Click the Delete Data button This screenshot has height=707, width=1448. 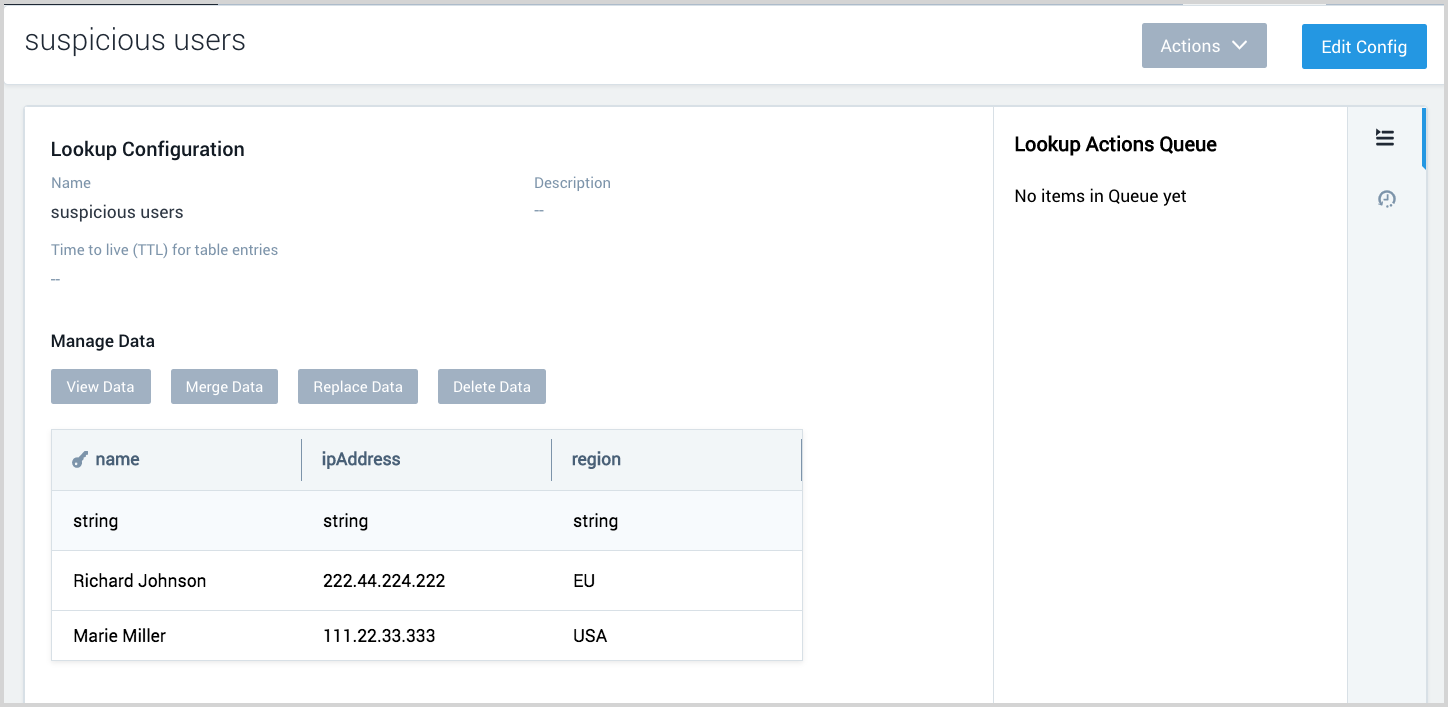[491, 386]
